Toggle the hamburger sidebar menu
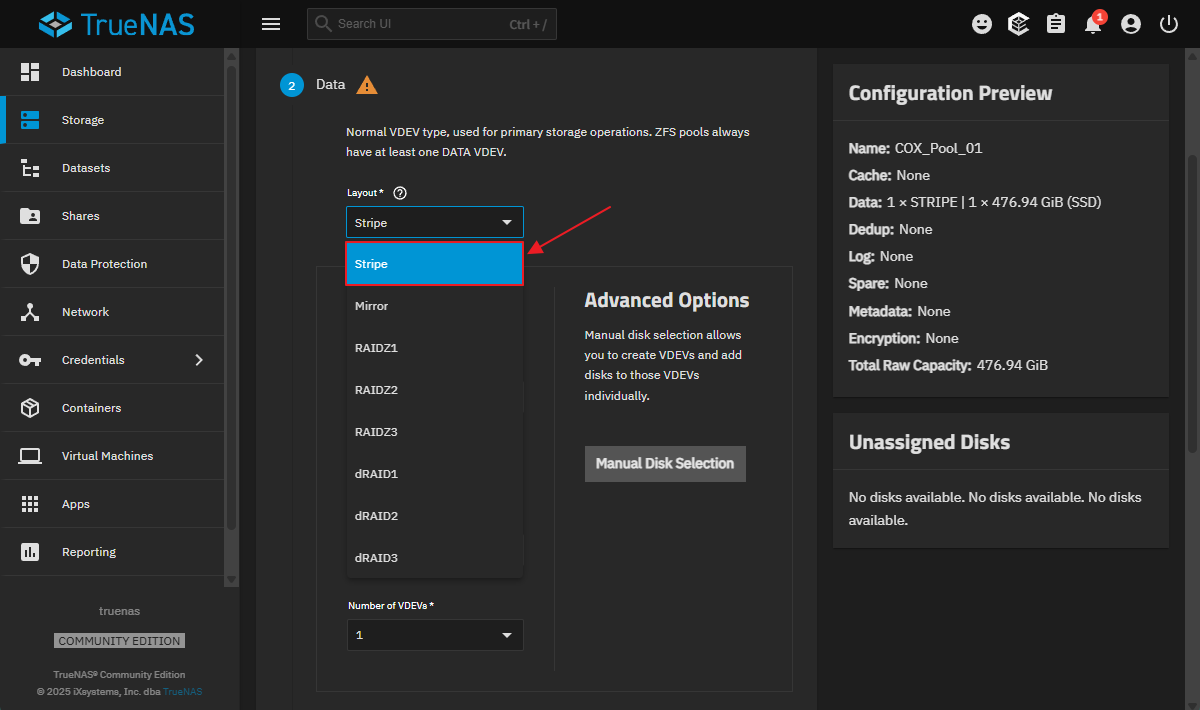The height and width of the screenshot is (710, 1200). click(x=270, y=24)
